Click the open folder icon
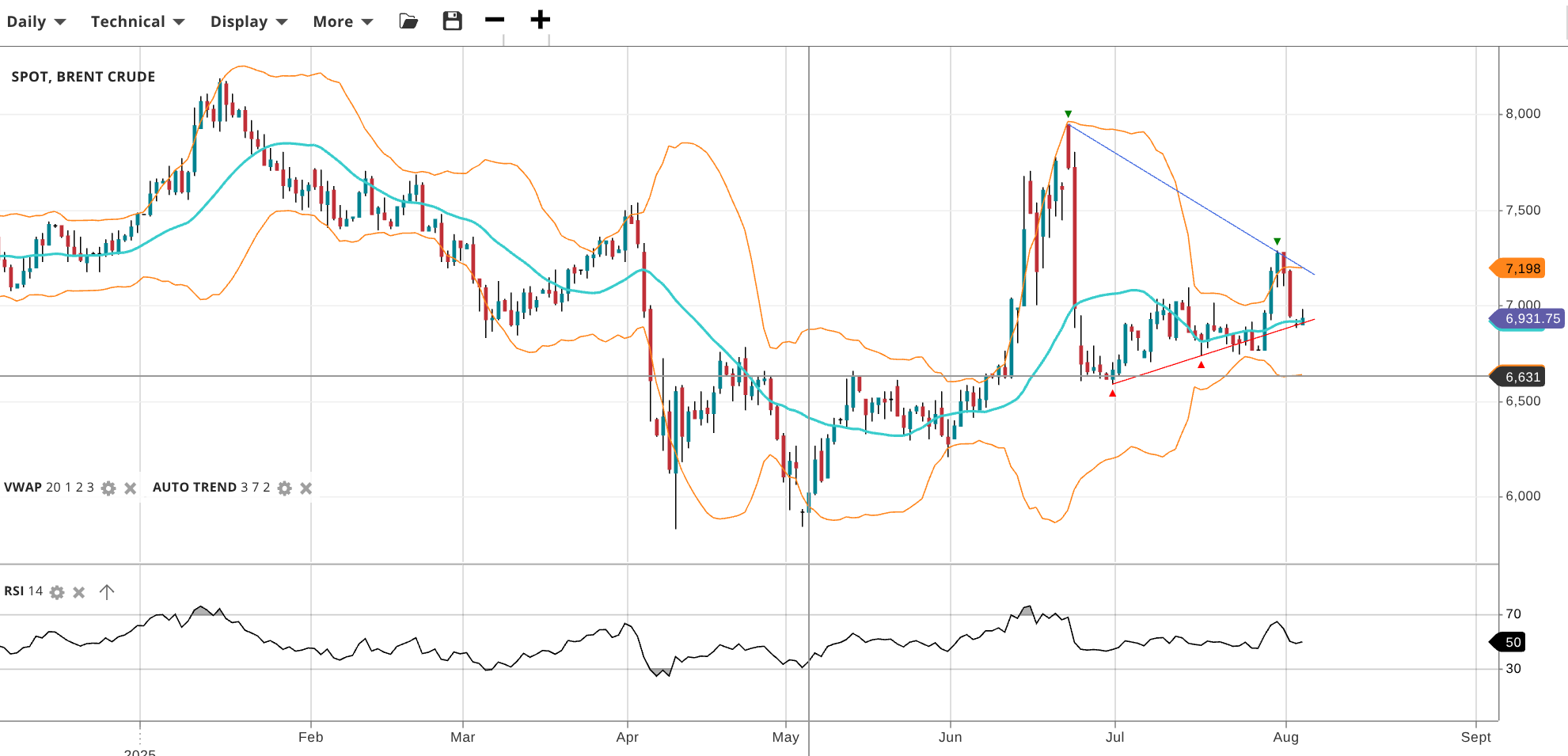 pyautogui.click(x=408, y=21)
